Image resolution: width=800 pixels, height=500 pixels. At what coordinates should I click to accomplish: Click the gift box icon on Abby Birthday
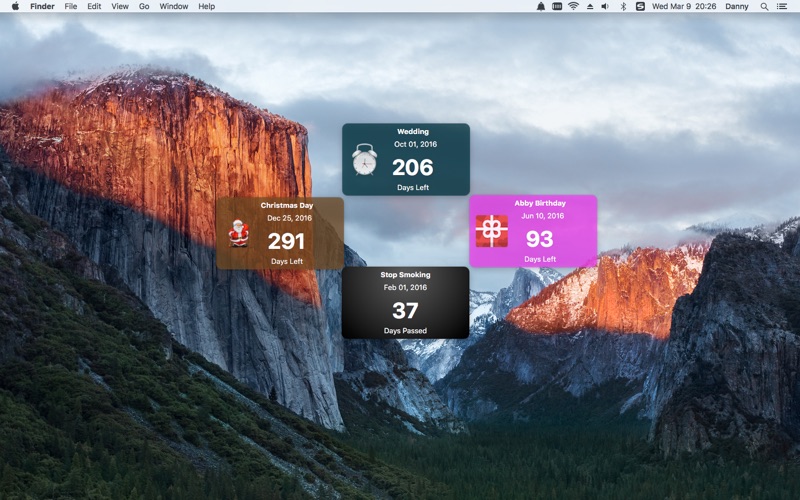coord(491,231)
